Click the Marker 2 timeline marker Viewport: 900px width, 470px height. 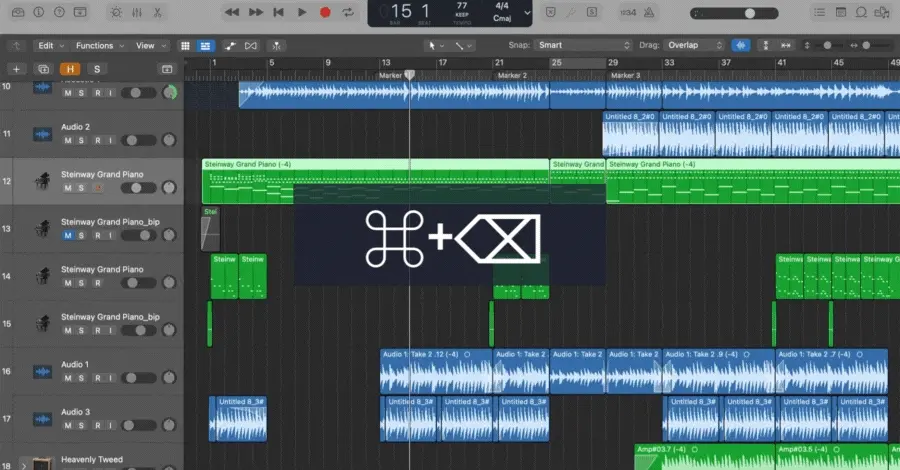(512, 75)
